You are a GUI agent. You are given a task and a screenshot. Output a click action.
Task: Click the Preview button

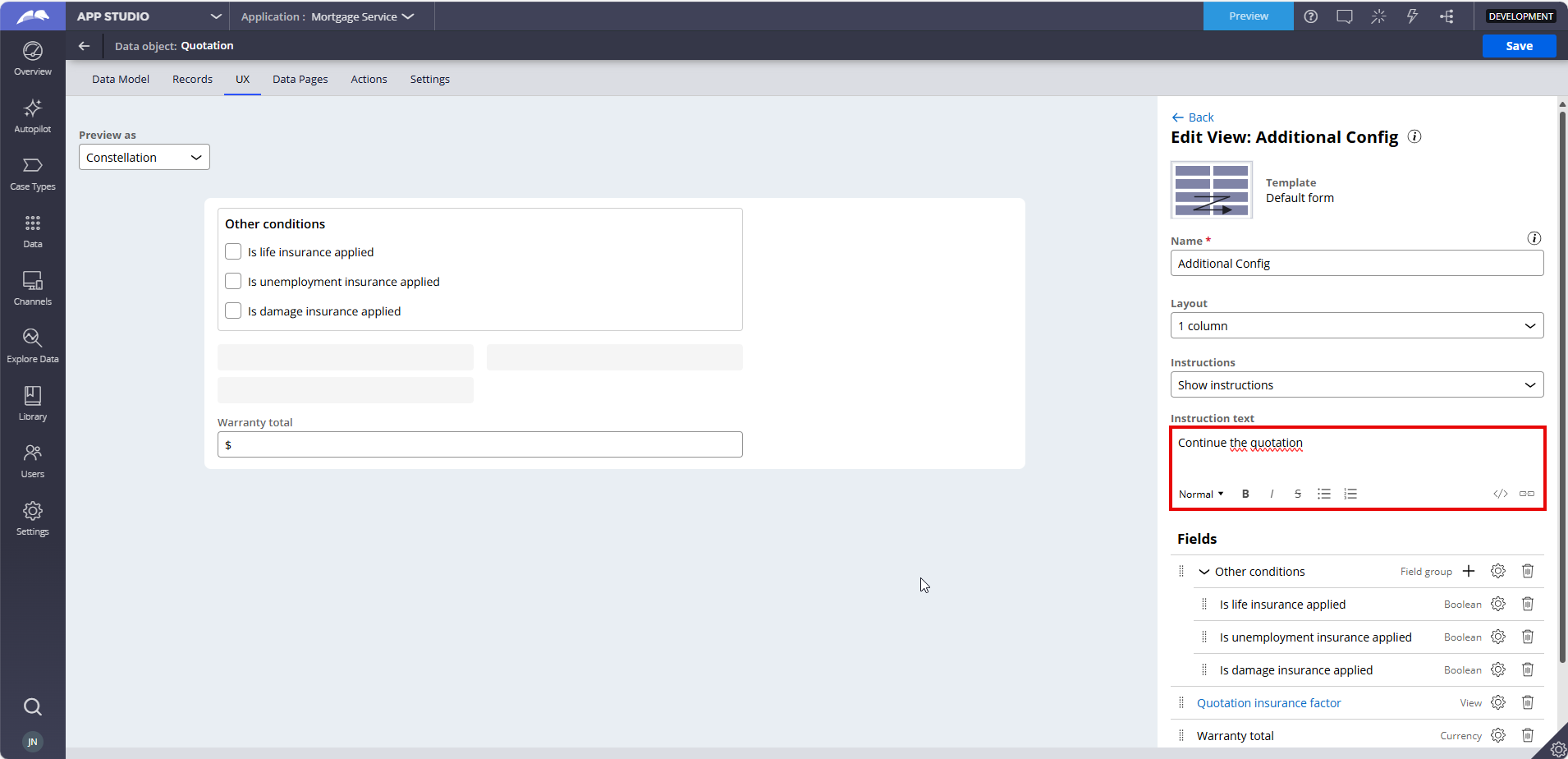click(1248, 16)
